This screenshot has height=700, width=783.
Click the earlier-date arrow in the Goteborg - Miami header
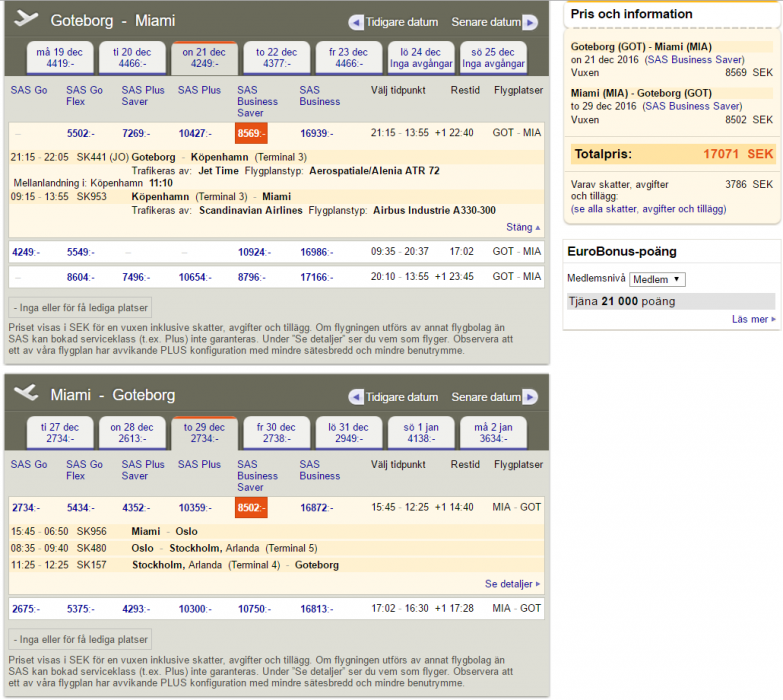pyautogui.click(x=356, y=22)
